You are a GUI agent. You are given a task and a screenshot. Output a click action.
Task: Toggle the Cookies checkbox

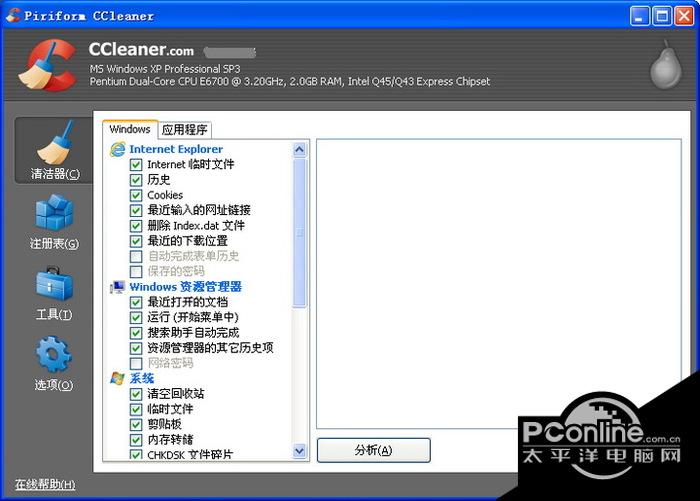(x=136, y=195)
